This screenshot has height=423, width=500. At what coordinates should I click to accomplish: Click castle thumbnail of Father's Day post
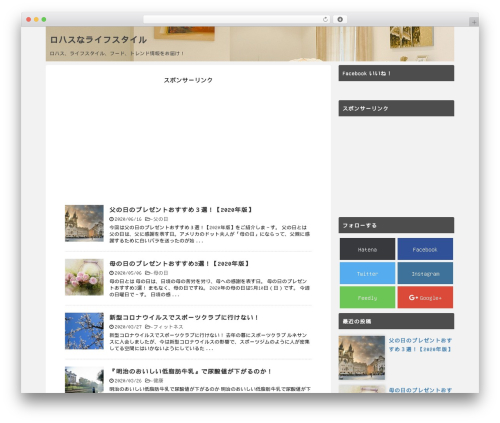tap(84, 223)
